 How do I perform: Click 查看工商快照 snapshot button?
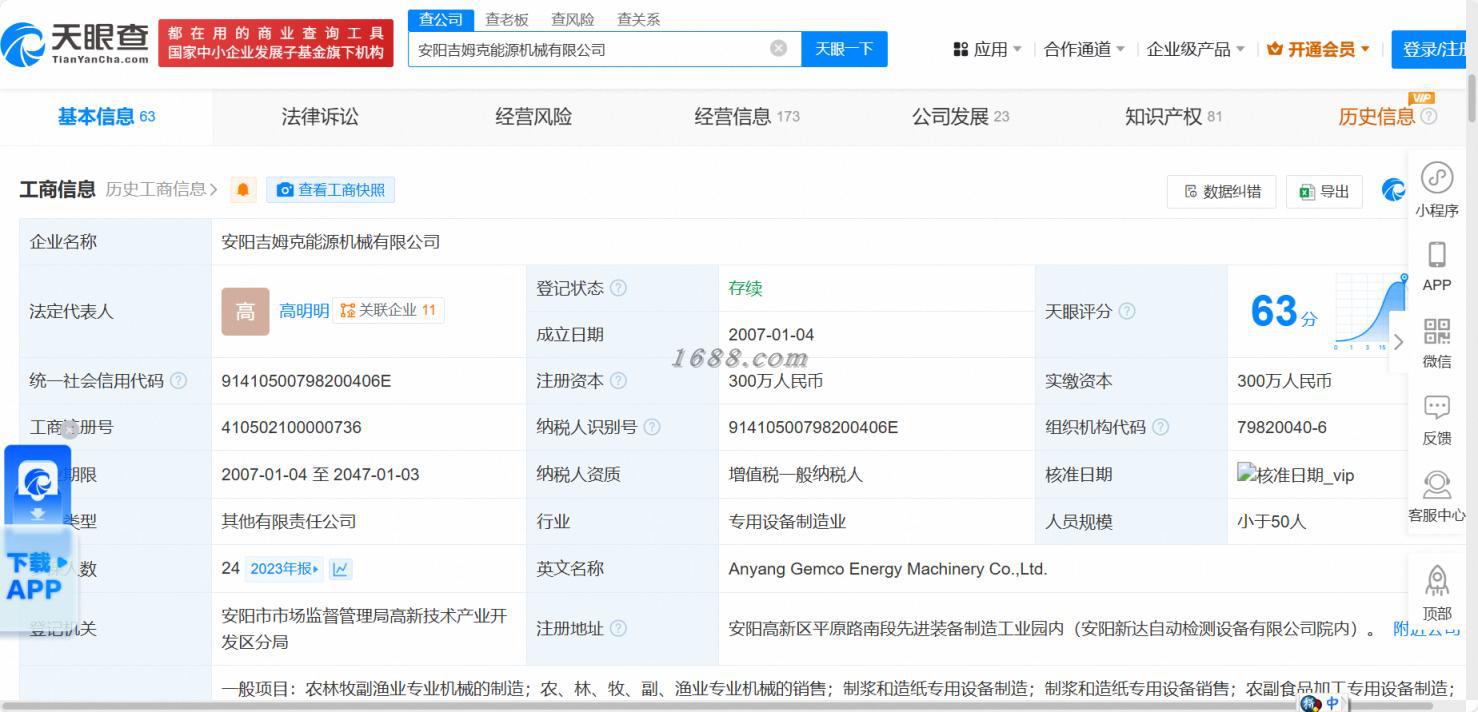click(331, 190)
